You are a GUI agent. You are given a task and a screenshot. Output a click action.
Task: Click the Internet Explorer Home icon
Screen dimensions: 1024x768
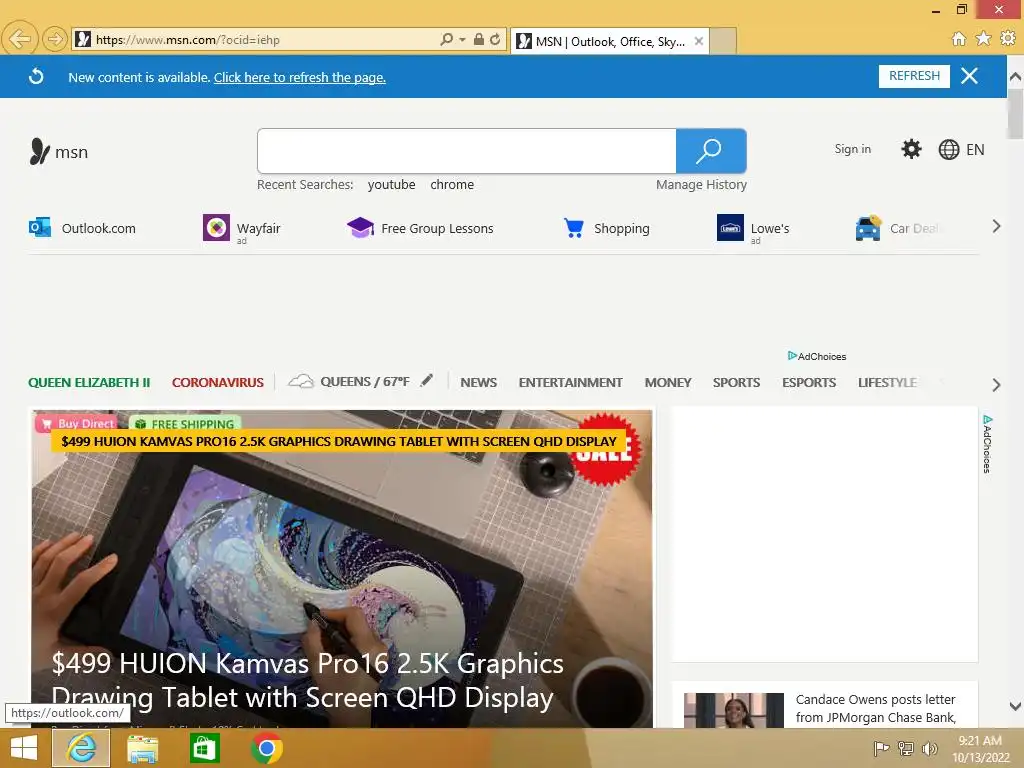(x=958, y=39)
